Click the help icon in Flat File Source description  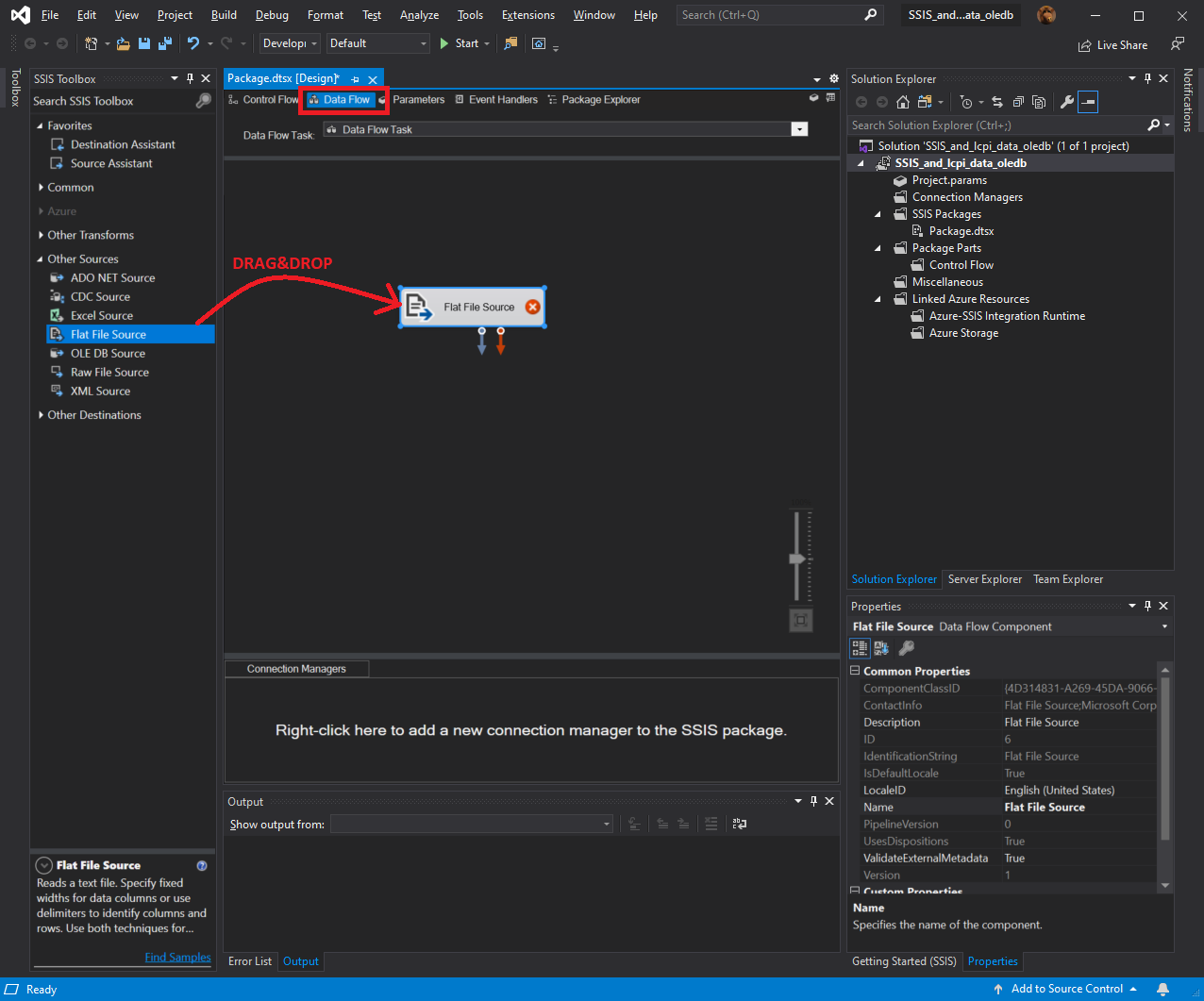pyautogui.click(x=202, y=865)
